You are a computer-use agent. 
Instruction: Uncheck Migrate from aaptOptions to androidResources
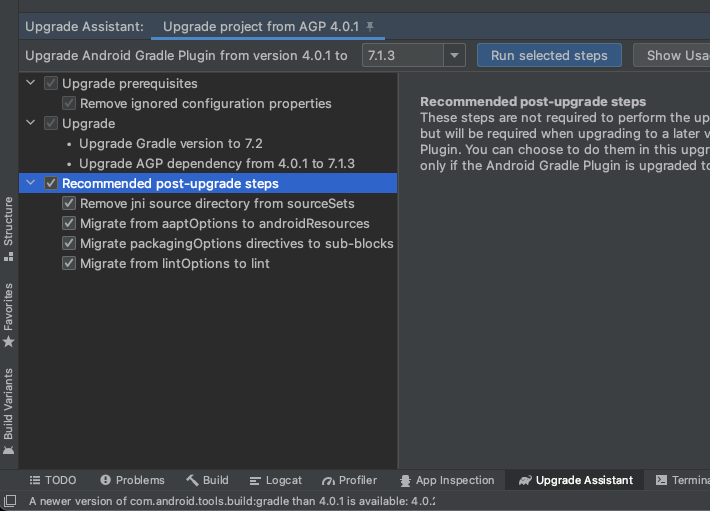[x=69, y=223]
